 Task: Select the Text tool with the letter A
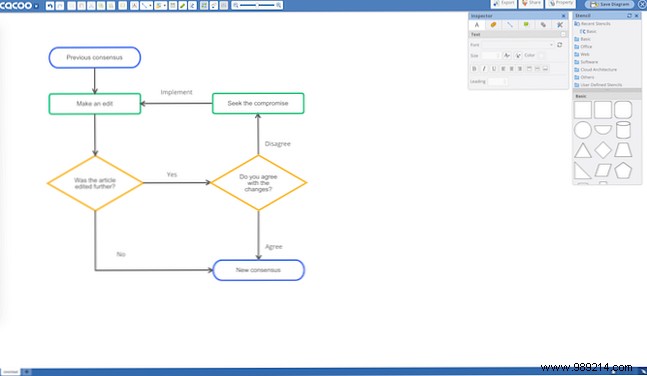(x=134, y=6)
